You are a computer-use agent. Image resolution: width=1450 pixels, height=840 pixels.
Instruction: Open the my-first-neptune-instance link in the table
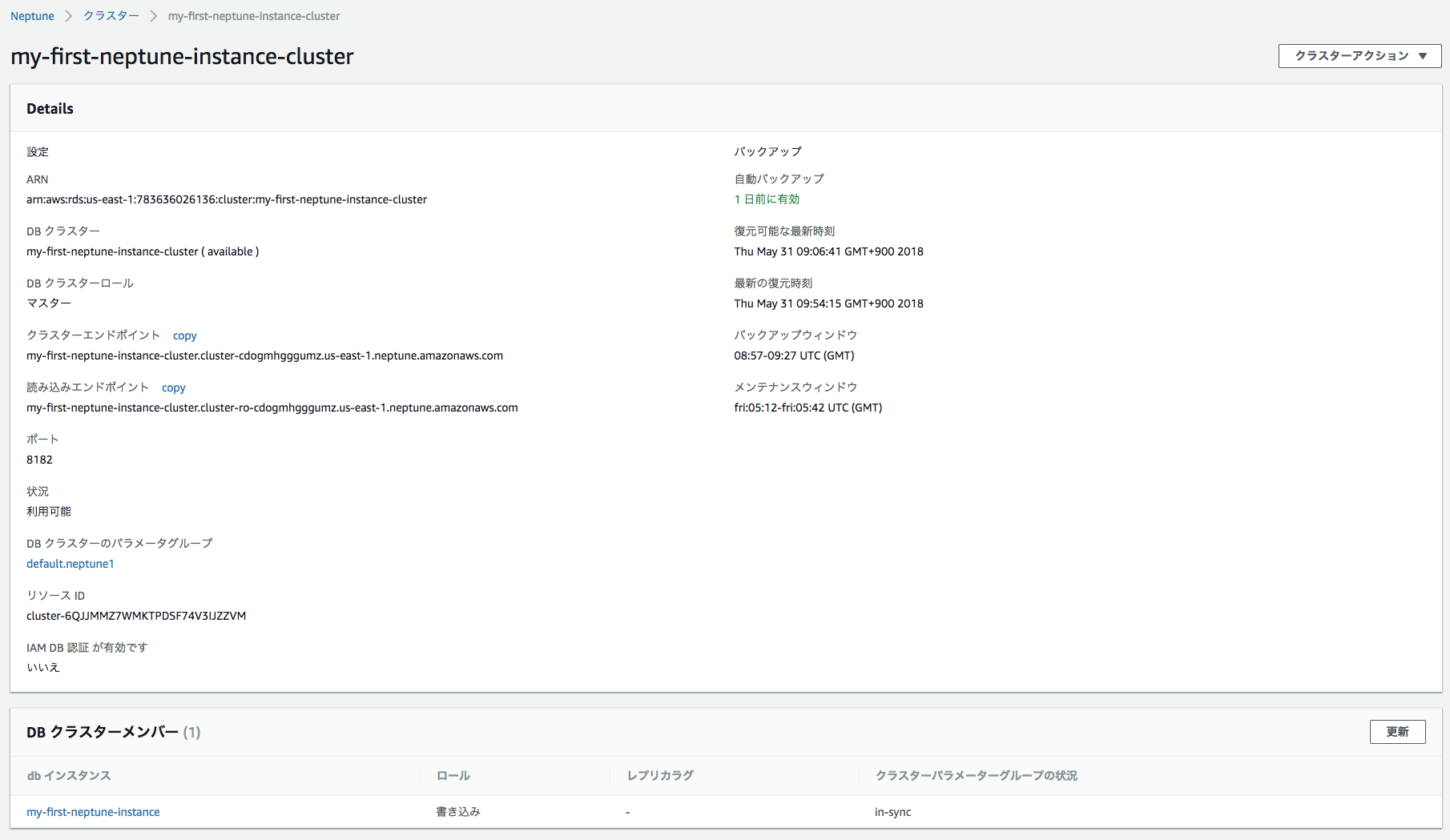[93, 812]
